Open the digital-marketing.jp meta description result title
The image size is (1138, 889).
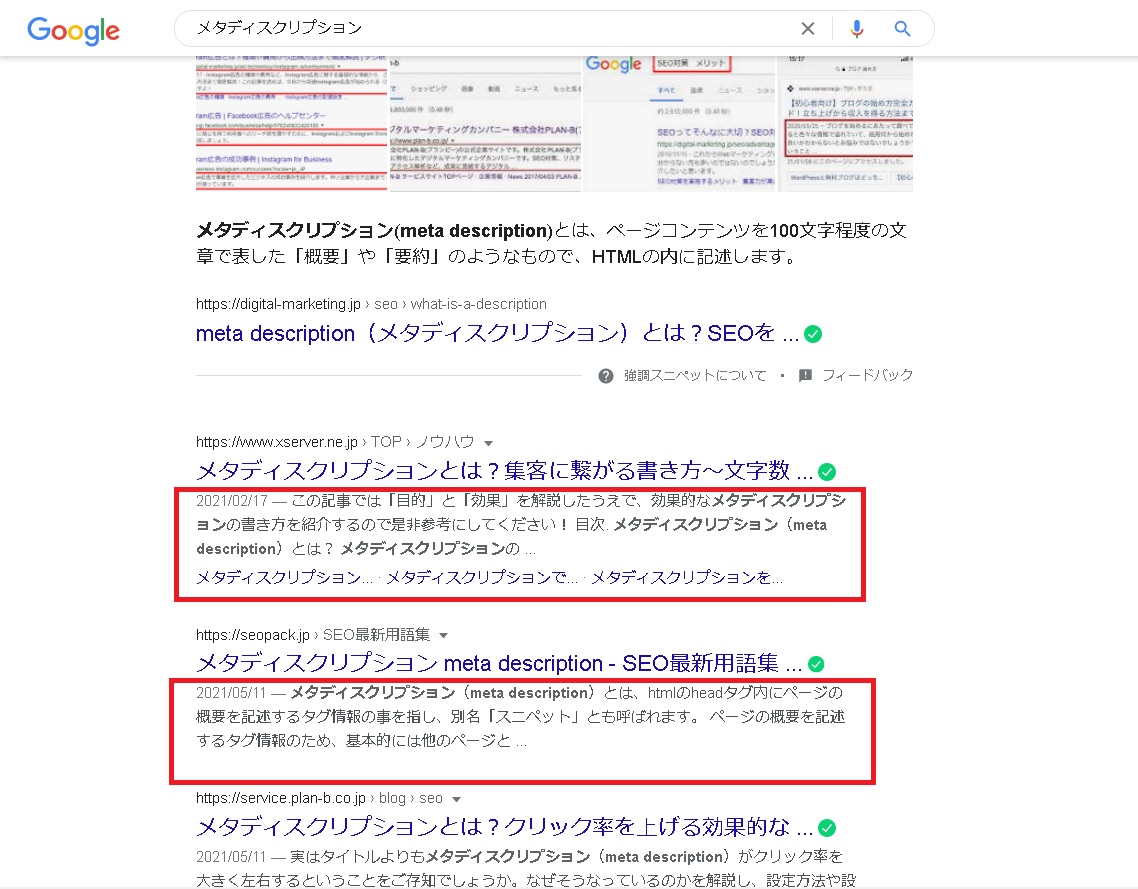497,333
